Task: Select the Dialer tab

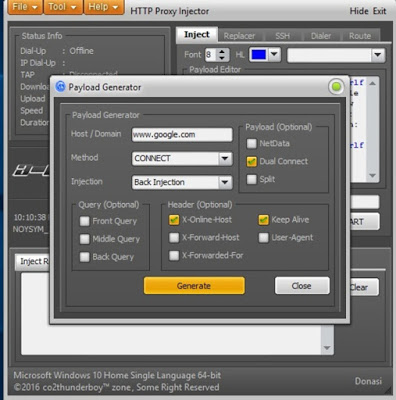Action: click(x=321, y=36)
